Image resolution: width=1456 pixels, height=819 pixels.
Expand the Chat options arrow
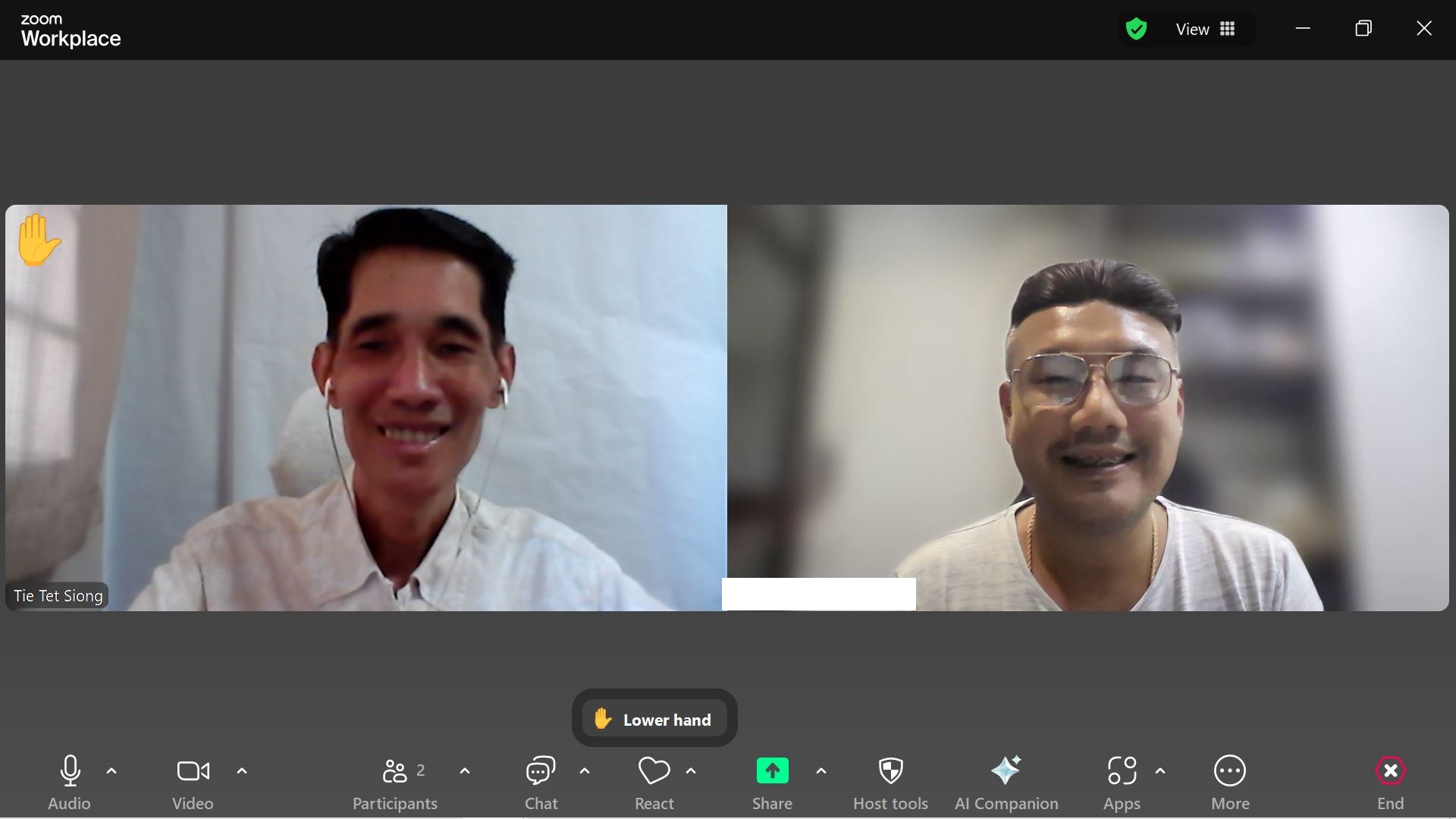point(585,771)
